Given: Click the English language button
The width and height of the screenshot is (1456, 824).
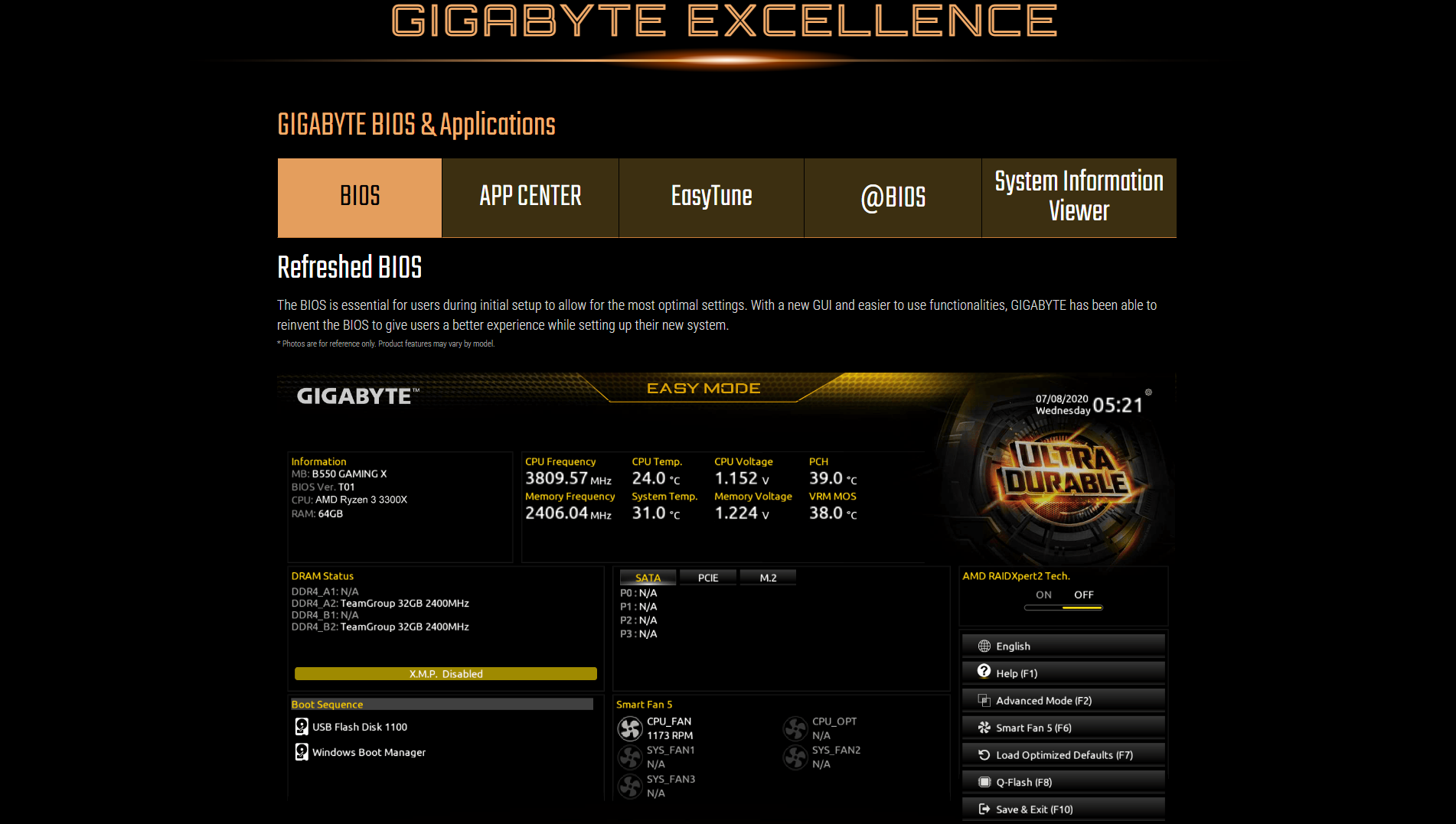Looking at the screenshot, I should click(x=1063, y=646).
